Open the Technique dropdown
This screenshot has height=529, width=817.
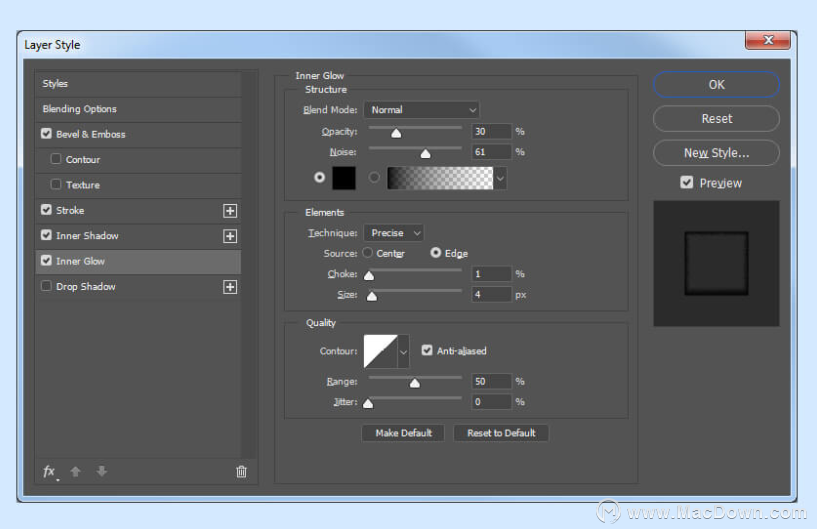(393, 233)
